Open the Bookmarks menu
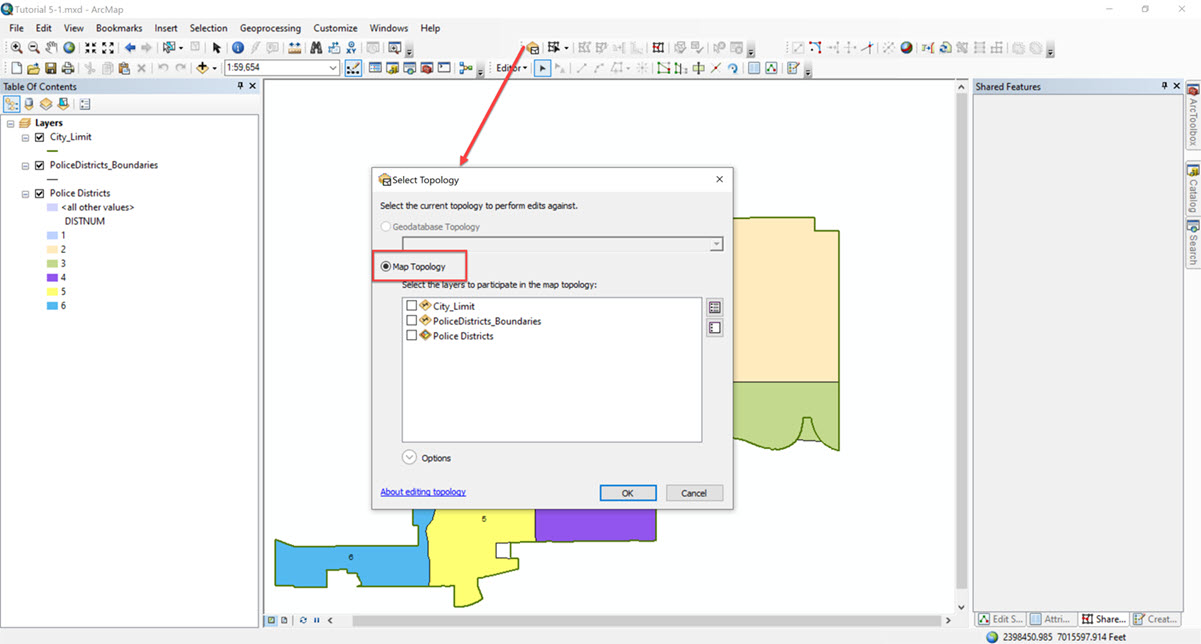 click(118, 28)
